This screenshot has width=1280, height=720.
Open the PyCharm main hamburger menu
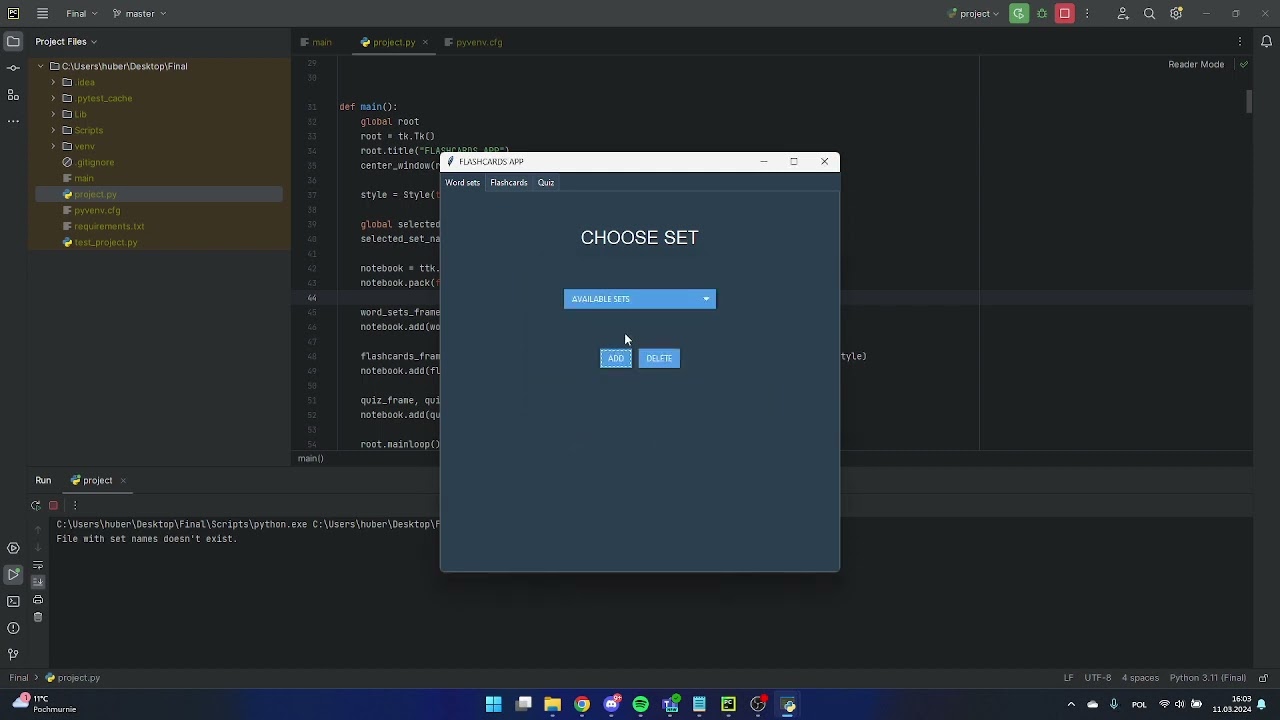click(x=42, y=14)
